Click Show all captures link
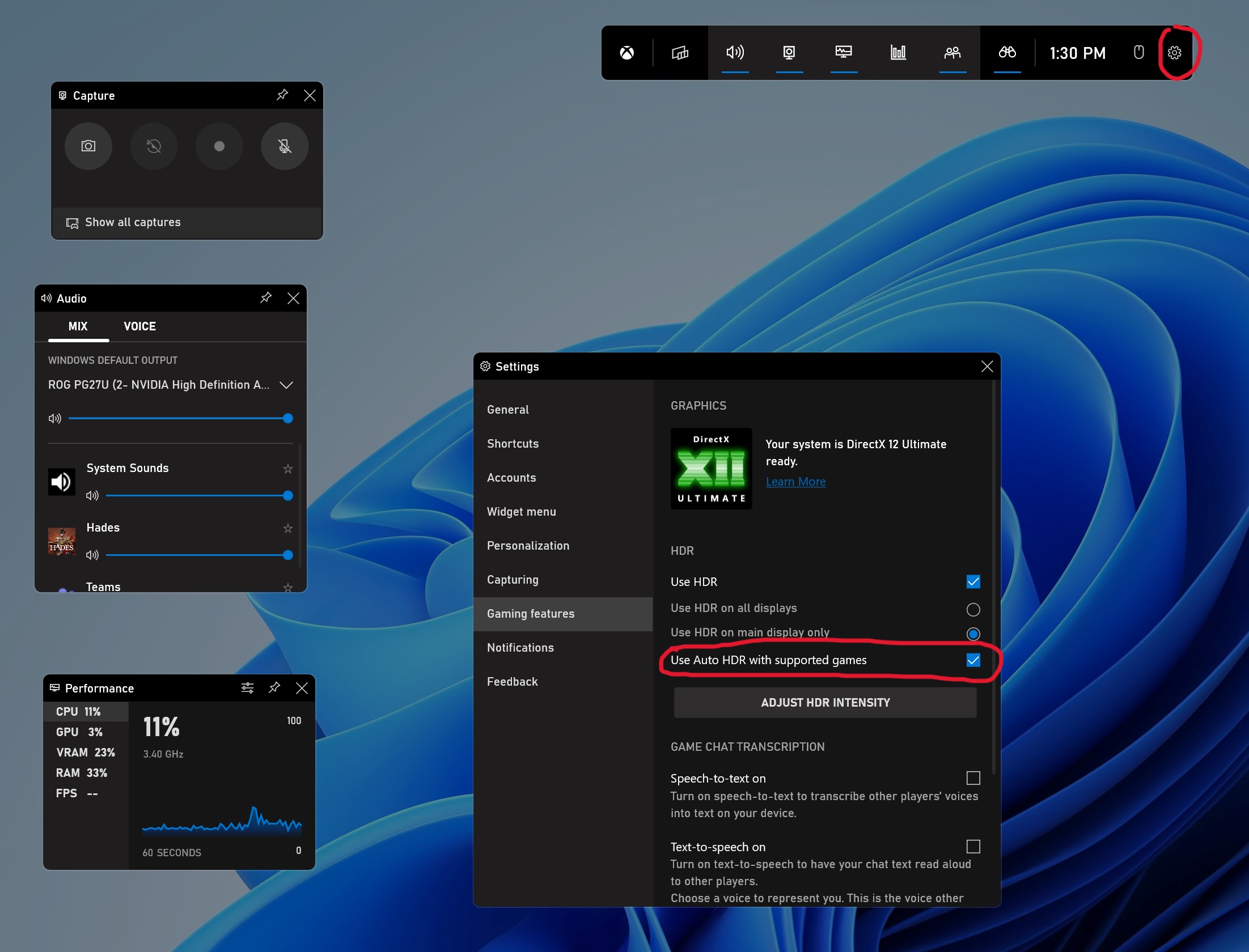Viewport: 1249px width, 952px height. pos(132,222)
